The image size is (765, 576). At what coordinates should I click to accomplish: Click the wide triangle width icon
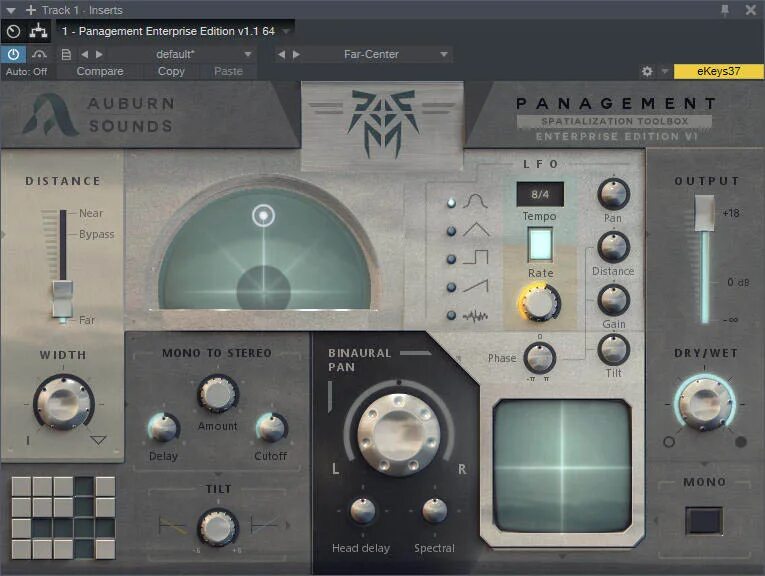(x=98, y=440)
